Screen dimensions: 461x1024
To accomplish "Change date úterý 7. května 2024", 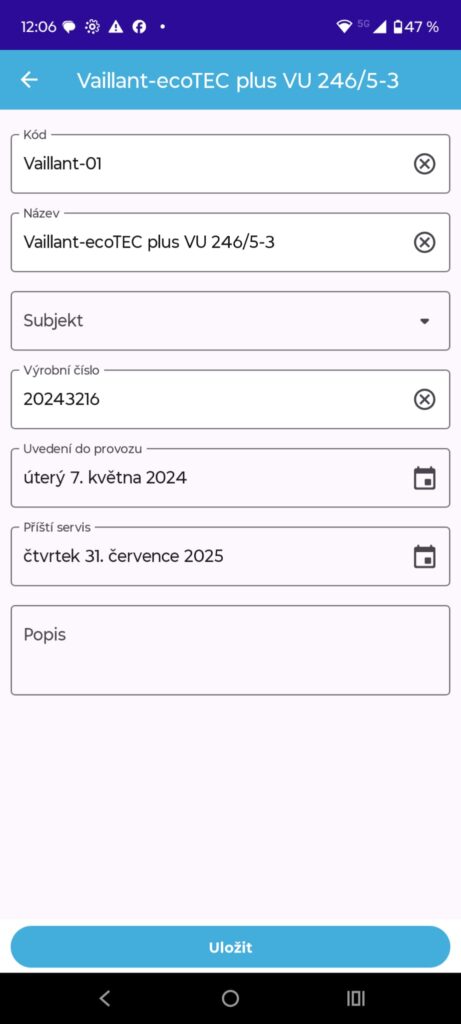I will 105,478.
